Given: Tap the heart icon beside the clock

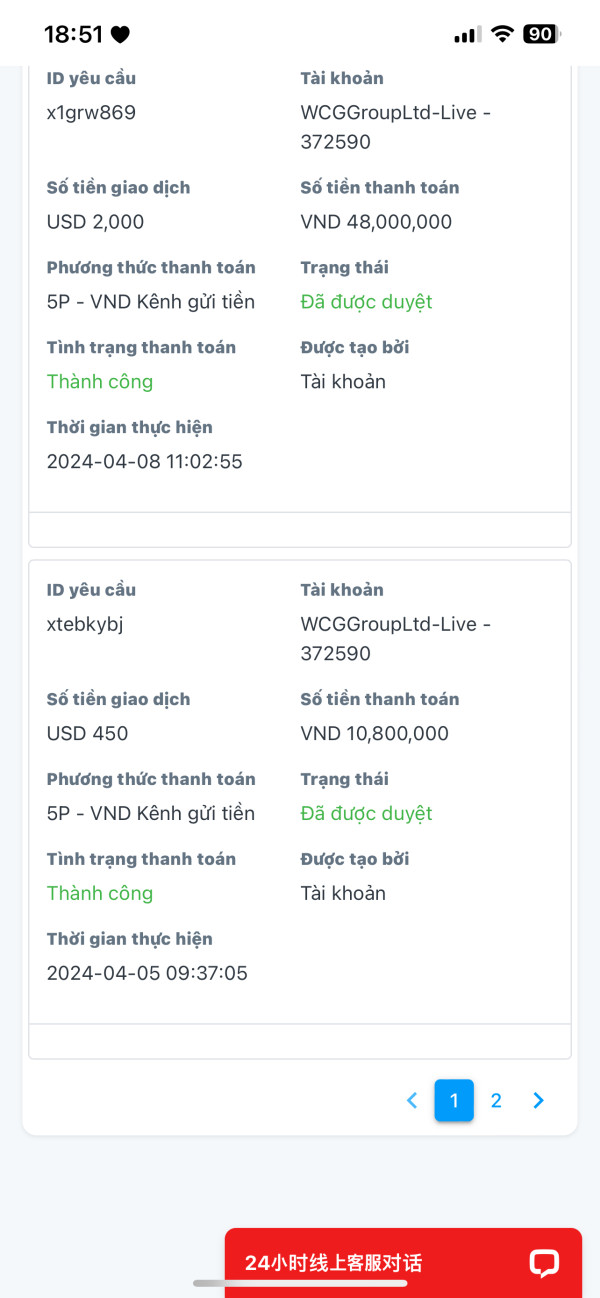Looking at the screenshot, I should point(120,35).
